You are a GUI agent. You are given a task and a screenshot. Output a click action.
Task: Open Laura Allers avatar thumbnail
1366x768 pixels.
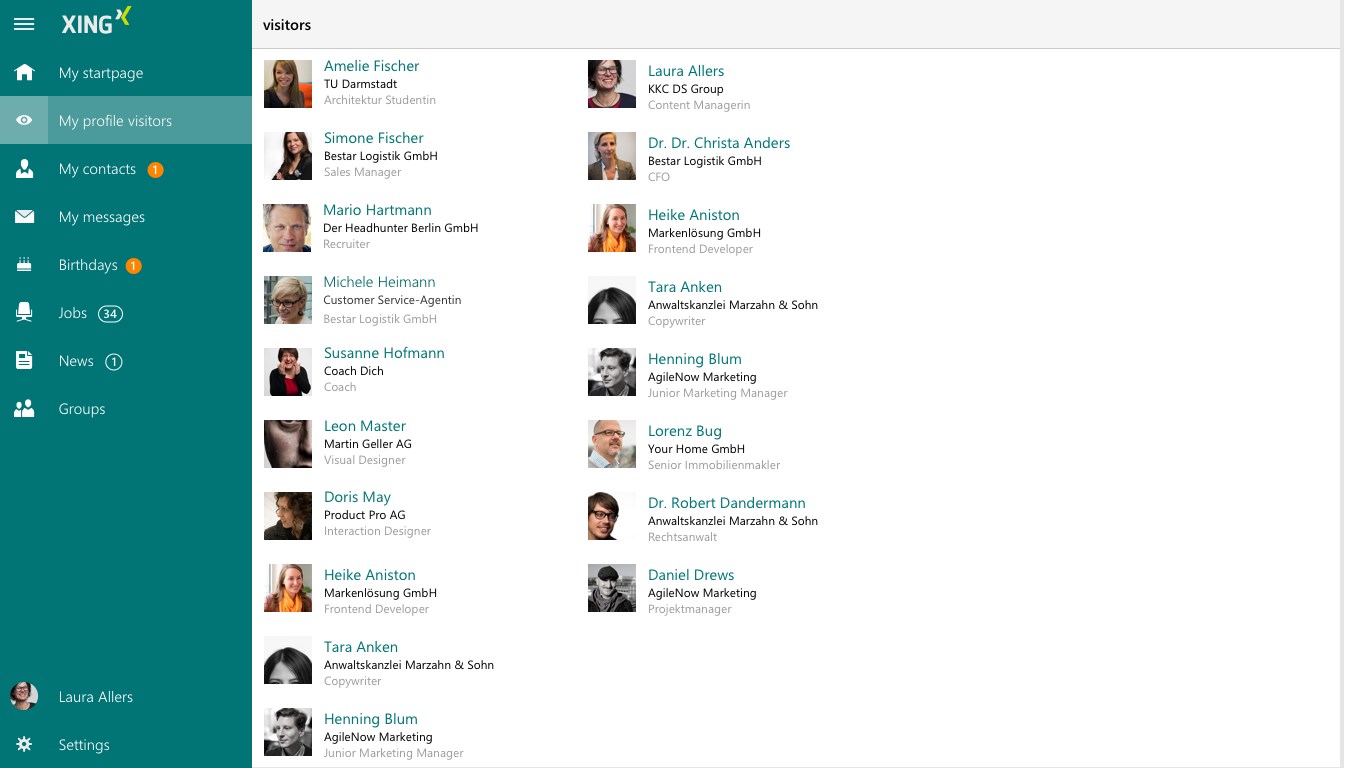click(23, 697)
